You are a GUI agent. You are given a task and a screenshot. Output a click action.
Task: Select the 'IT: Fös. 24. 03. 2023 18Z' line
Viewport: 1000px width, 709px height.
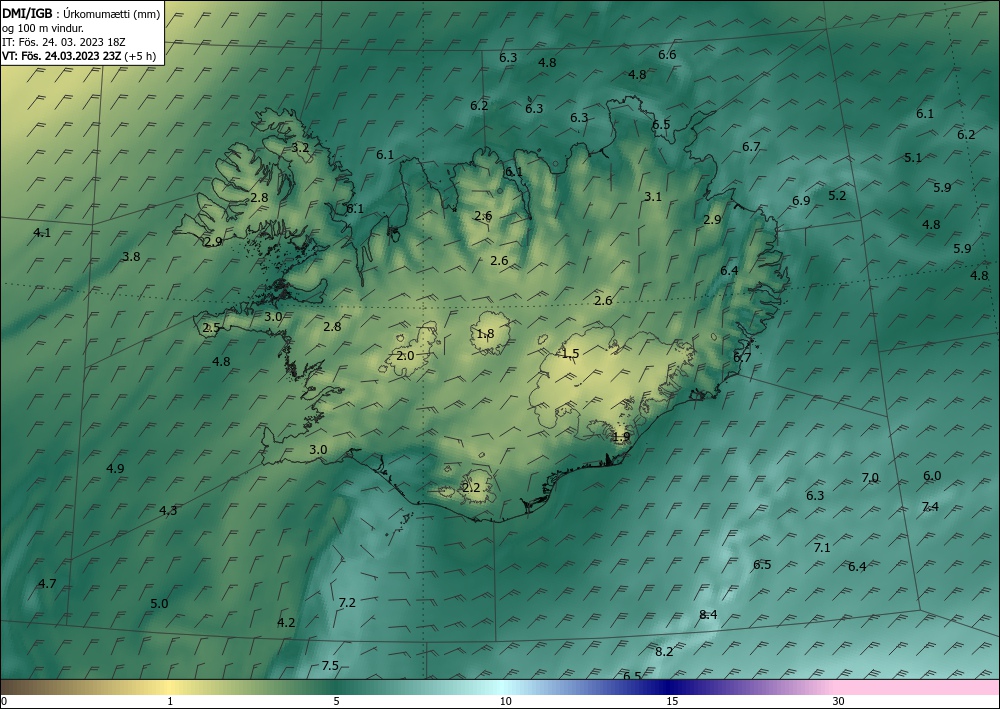(64, 42)
